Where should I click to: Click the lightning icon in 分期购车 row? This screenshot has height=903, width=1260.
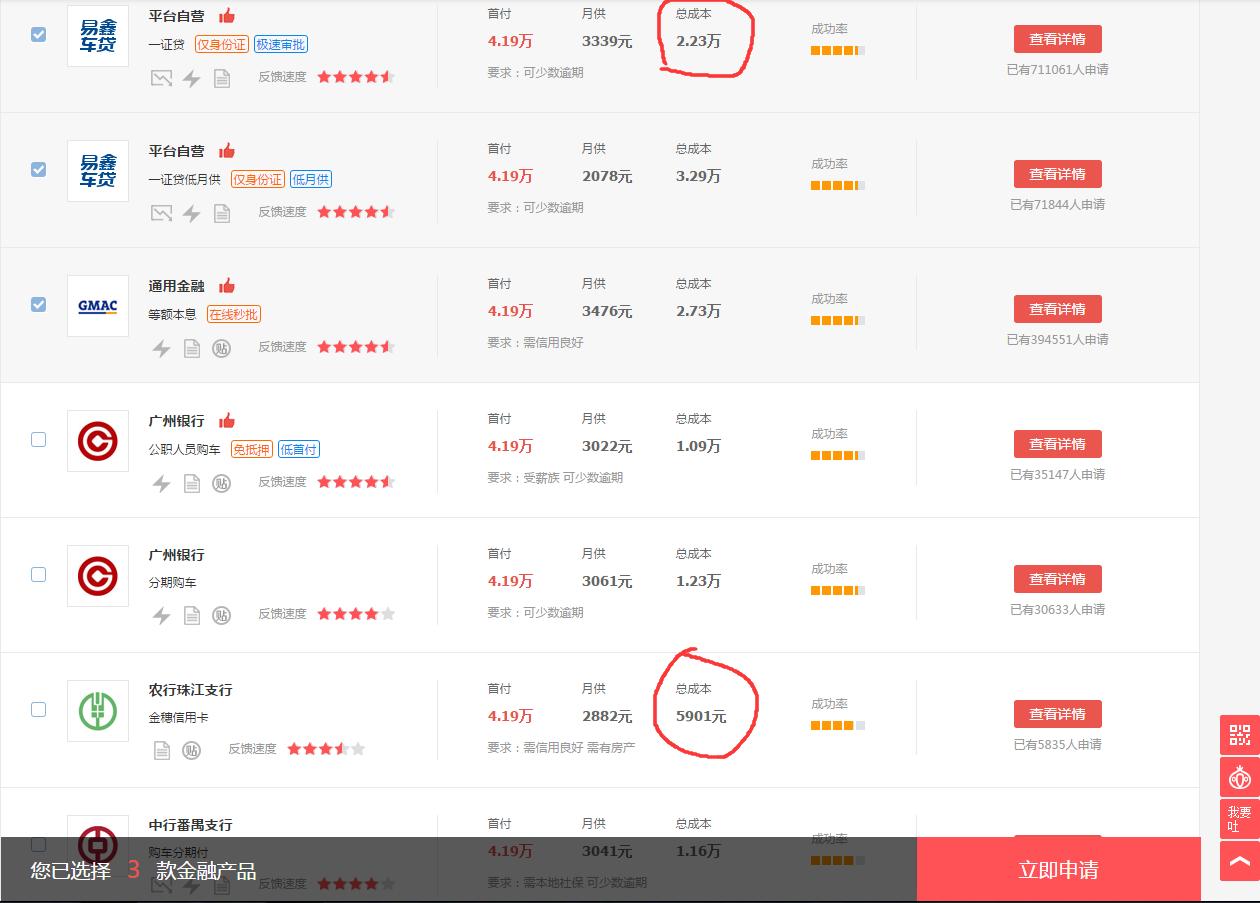tap(161, 615)
